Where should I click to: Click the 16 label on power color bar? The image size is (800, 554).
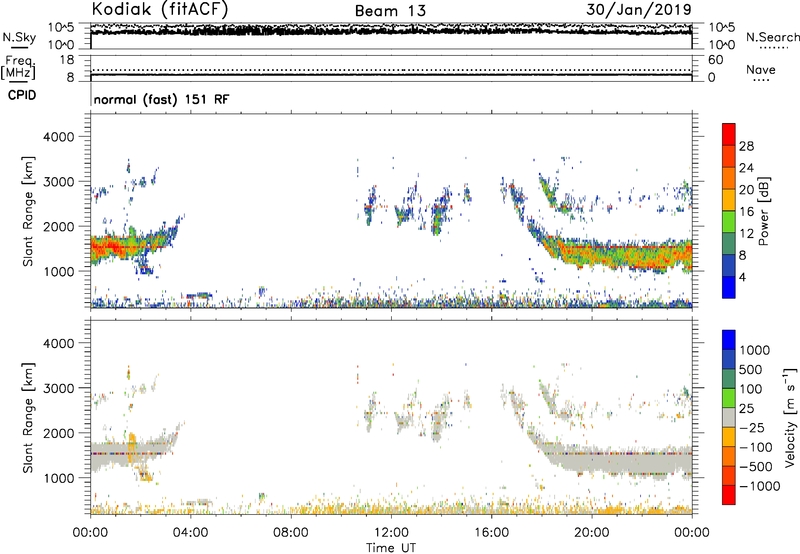pos(746,212)
